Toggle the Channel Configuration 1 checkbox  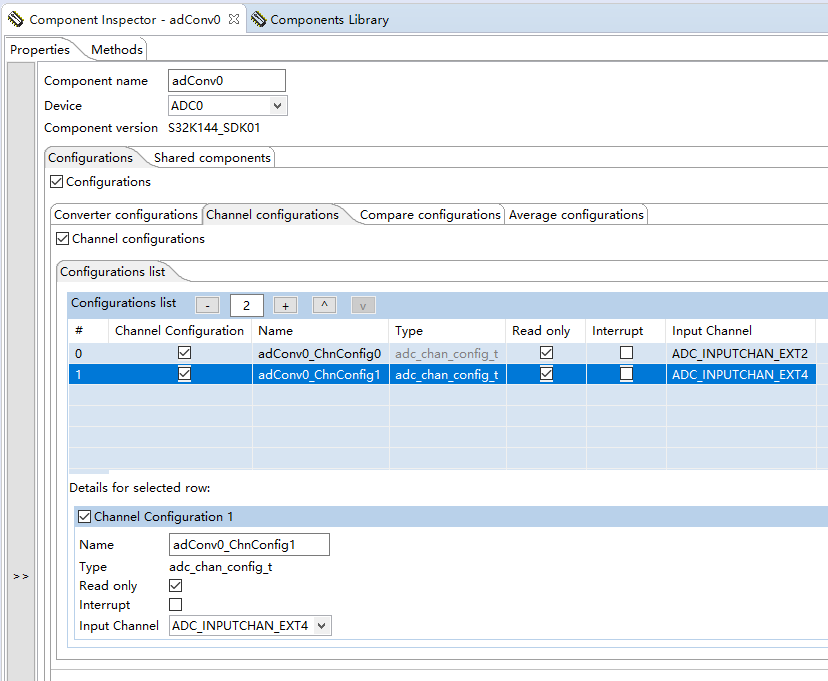coord(84,516)
